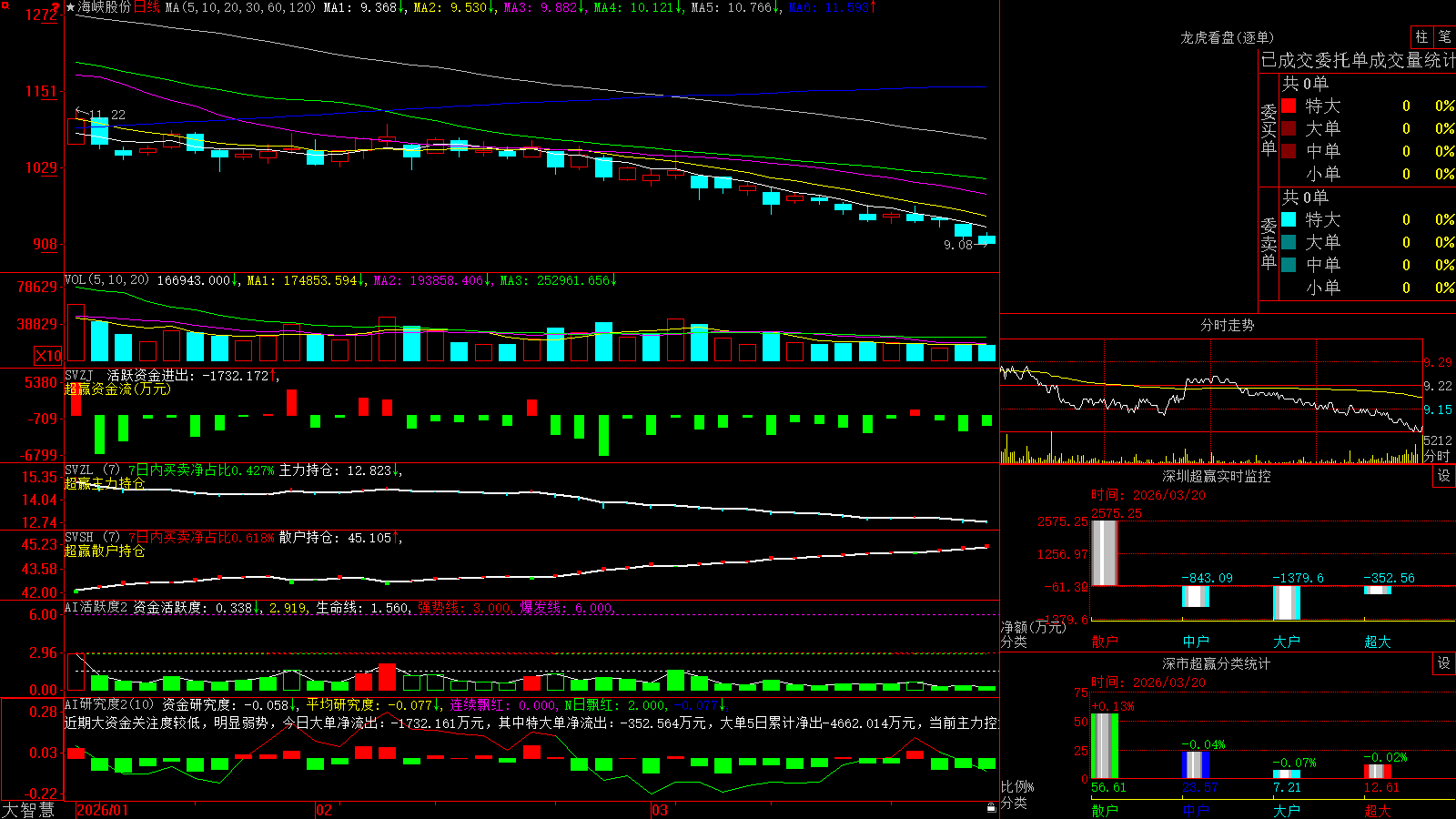Click the AI研究度2(10) indicator label
This screenshot has height=819, width=1456.
110,704
